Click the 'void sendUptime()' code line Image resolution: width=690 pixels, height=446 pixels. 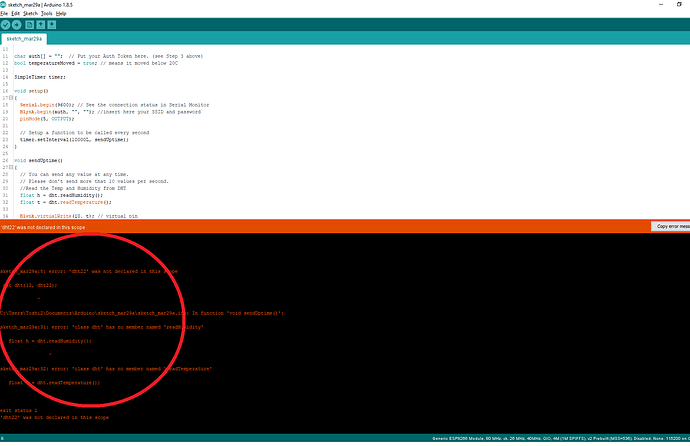coord(38,161)
